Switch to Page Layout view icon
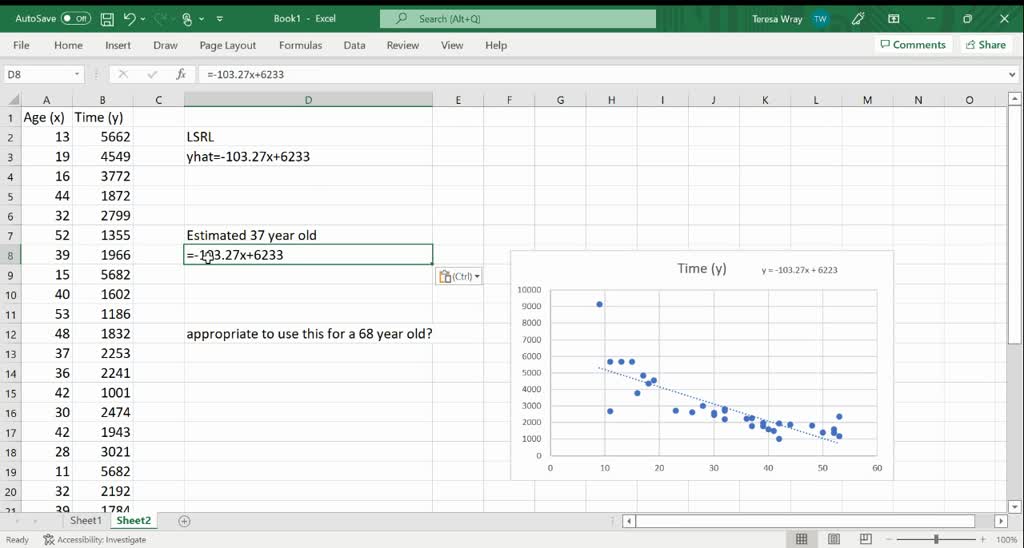Image resolution: width=1024 pixels, height=548 pixels. [x=833, y=540]
